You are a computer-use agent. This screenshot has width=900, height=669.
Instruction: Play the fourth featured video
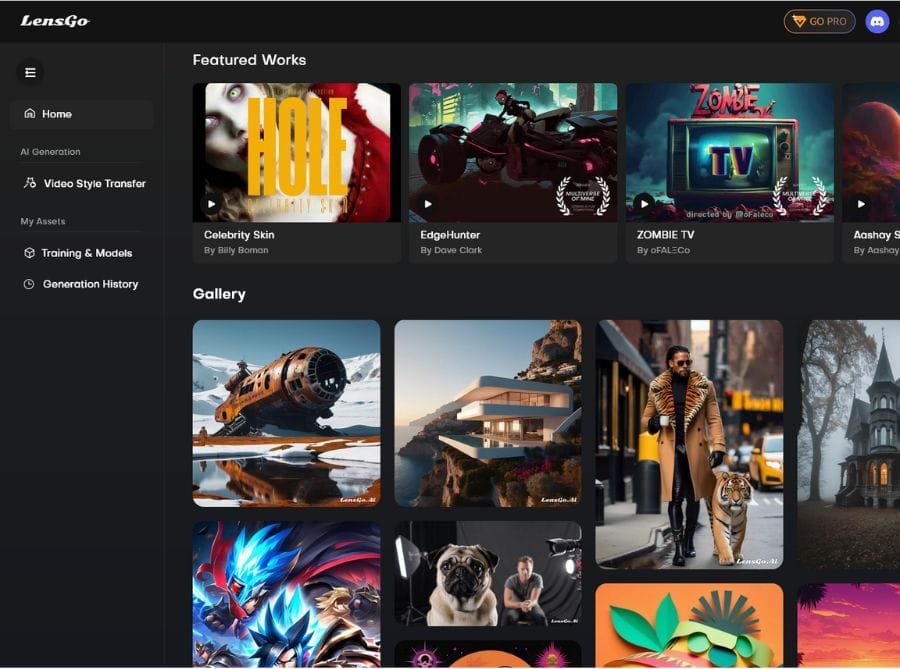pos(861,204)
